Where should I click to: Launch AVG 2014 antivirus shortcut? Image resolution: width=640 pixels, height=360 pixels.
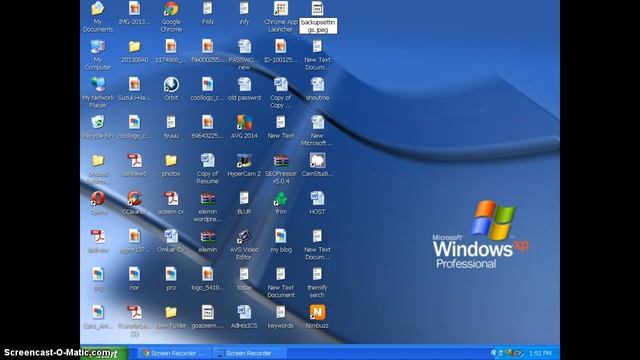(x=244, y=122)
